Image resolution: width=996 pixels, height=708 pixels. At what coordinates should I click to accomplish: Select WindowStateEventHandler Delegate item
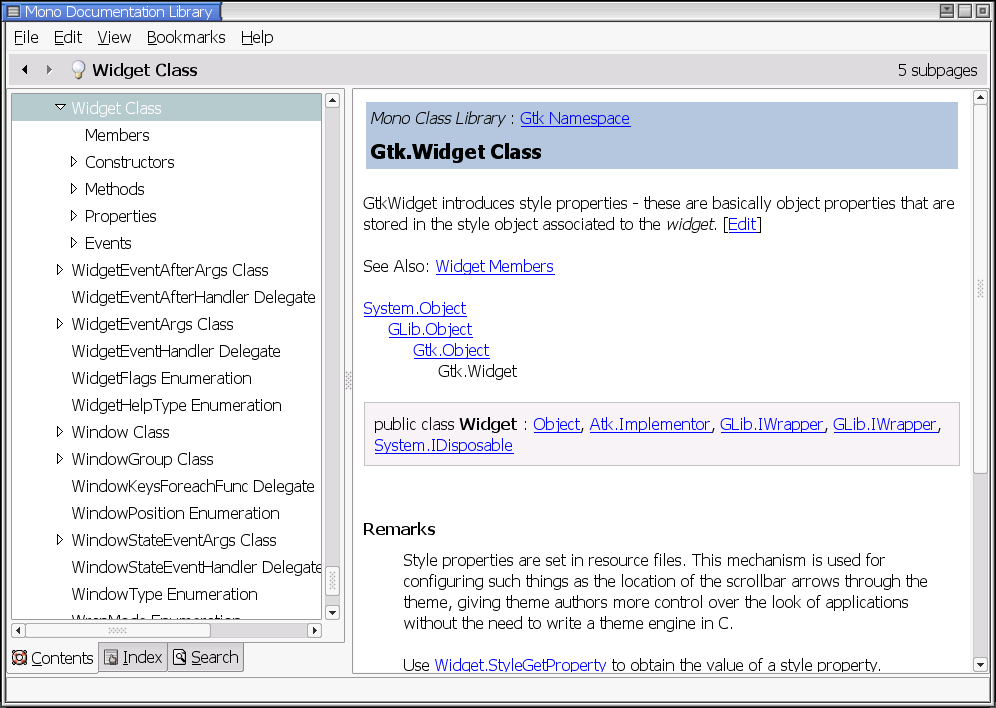pyautogui.click(x=196, y=567)
